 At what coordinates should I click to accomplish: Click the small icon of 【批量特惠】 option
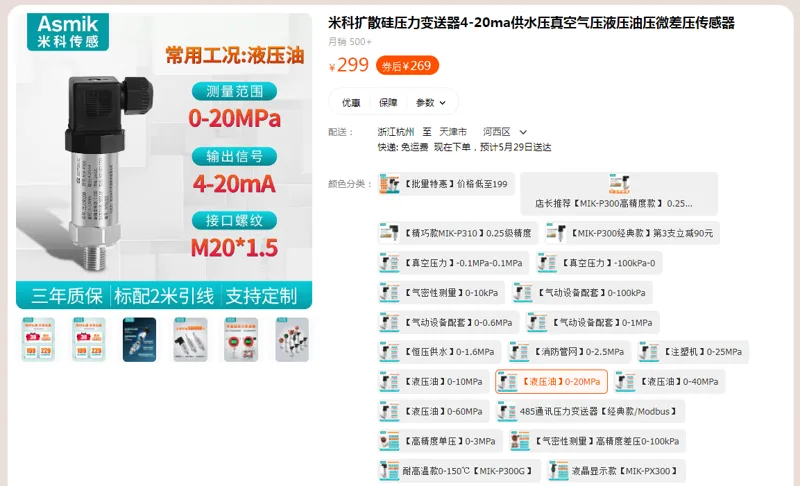(389, 184)
